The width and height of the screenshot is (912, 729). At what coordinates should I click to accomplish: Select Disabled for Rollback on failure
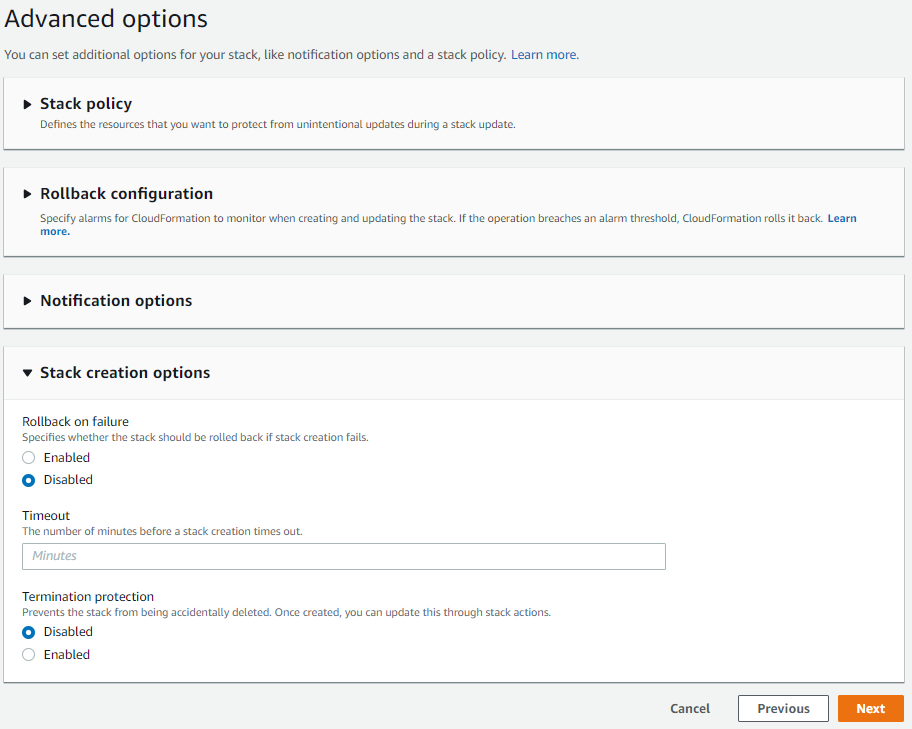29,480
